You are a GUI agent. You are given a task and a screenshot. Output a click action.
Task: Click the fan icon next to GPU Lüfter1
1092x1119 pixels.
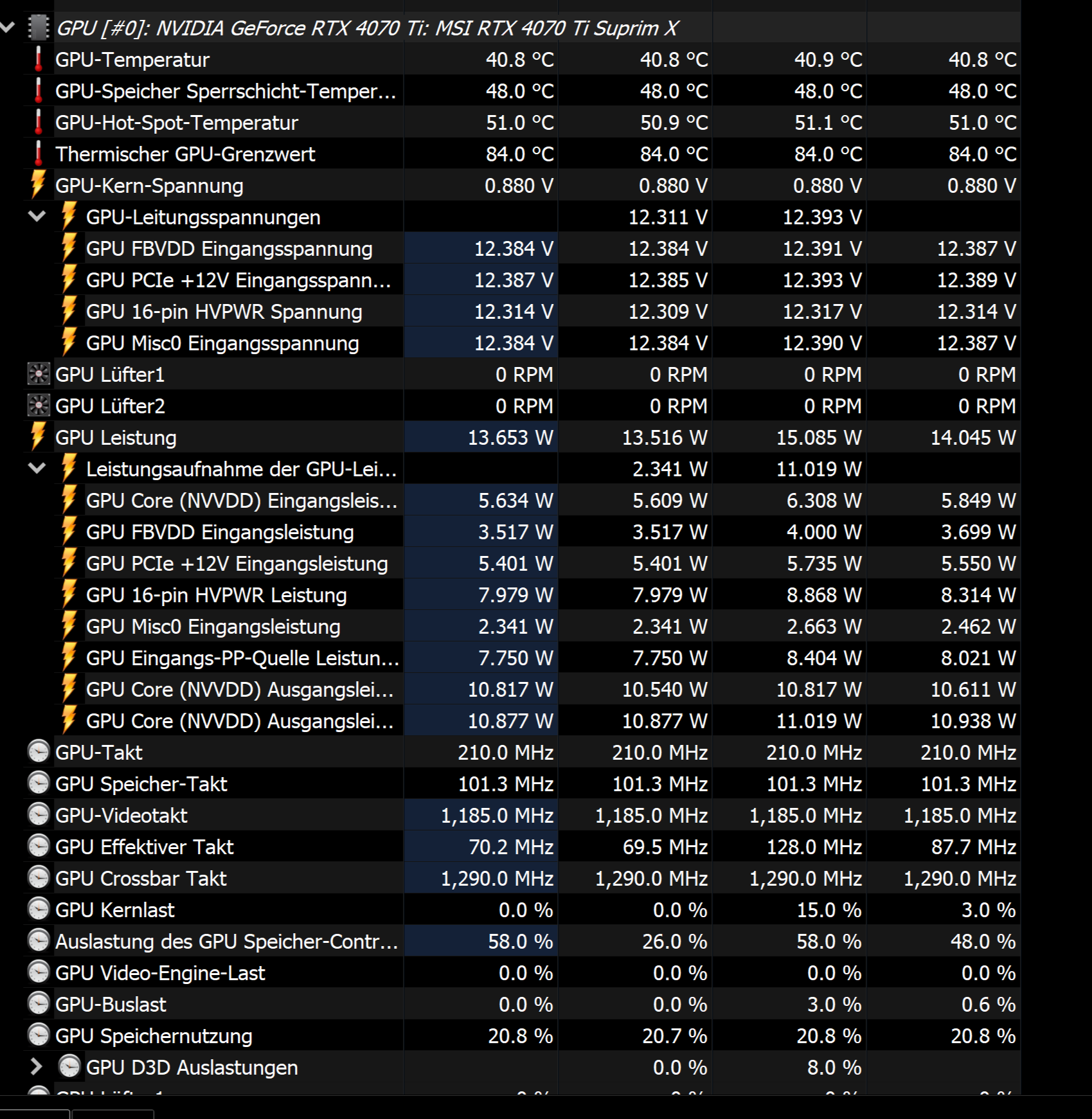[37, 374]
